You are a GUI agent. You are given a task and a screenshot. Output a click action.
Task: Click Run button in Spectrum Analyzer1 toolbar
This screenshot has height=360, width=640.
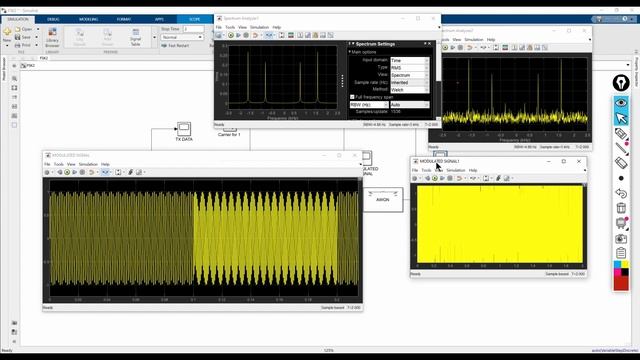[x=231, y=36]
